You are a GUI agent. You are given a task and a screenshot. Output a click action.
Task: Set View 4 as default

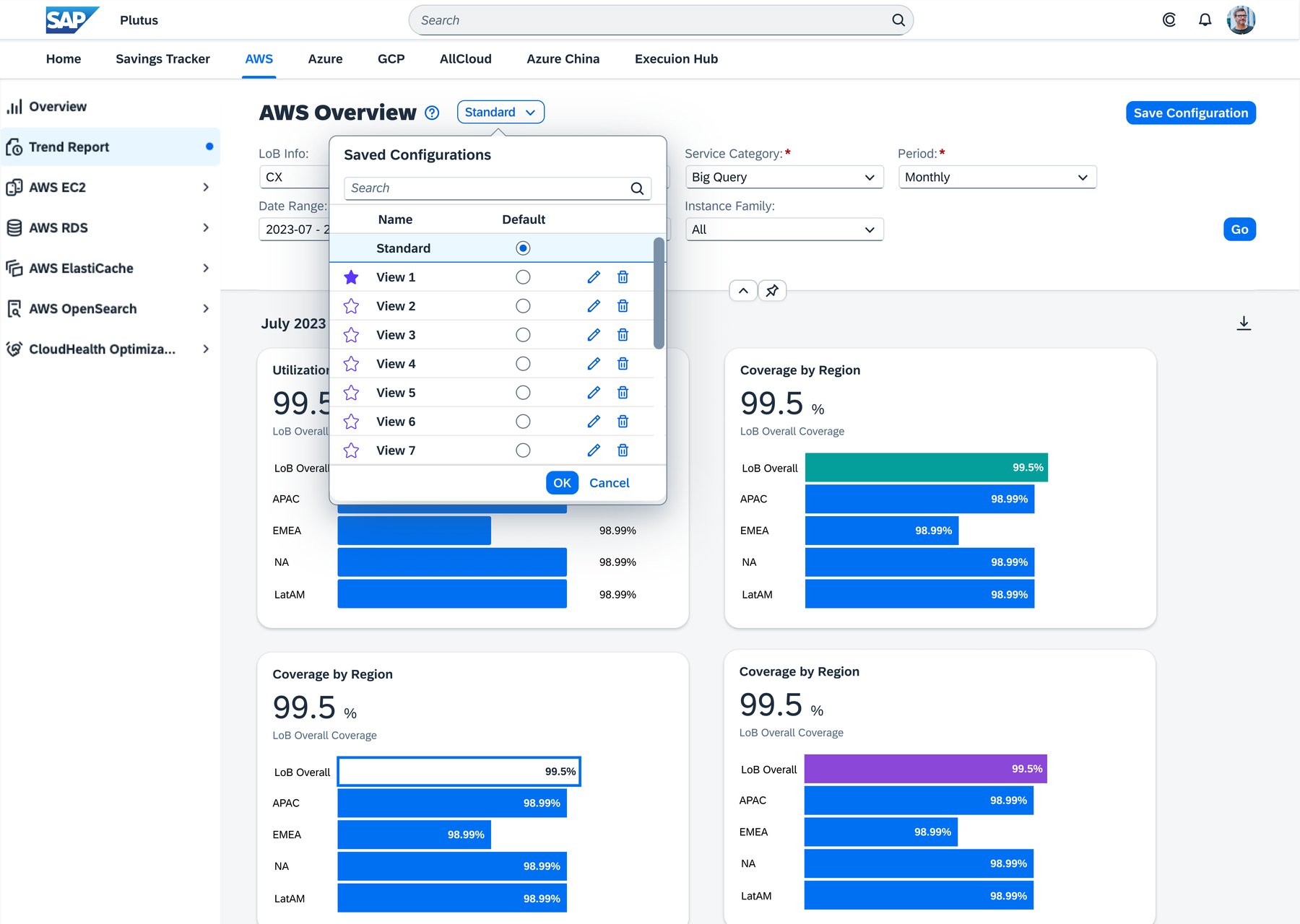pyautogui.click(x=523, y=364)
